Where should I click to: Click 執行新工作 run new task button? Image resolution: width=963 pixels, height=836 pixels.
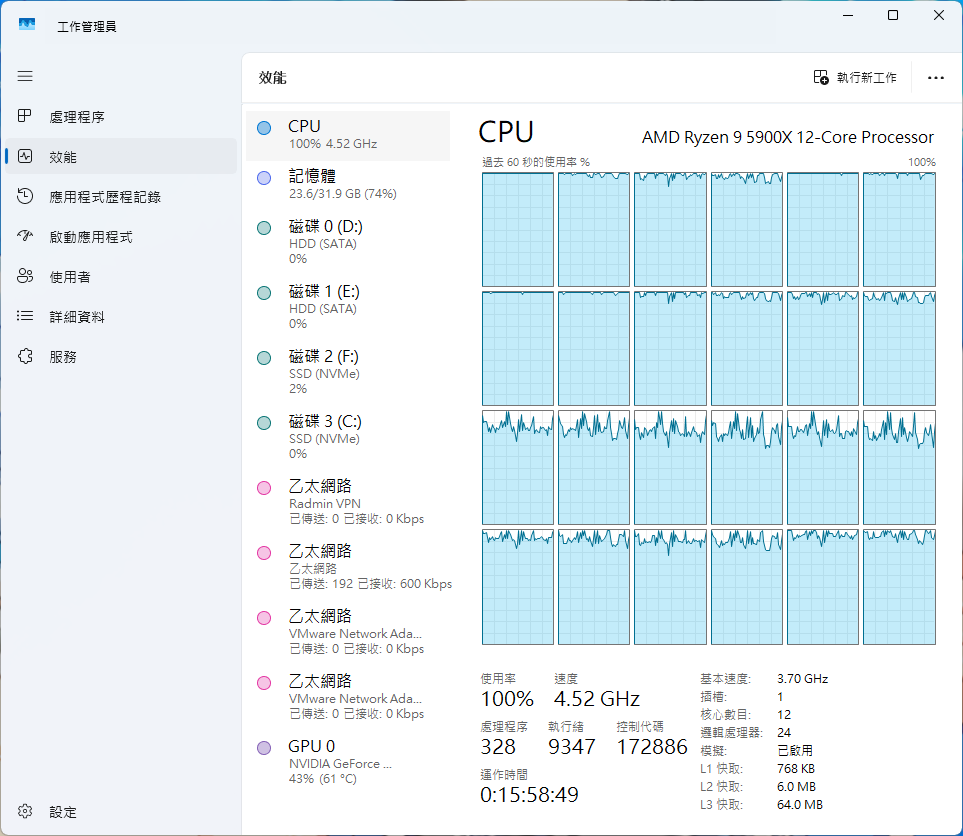coord(855,77)
